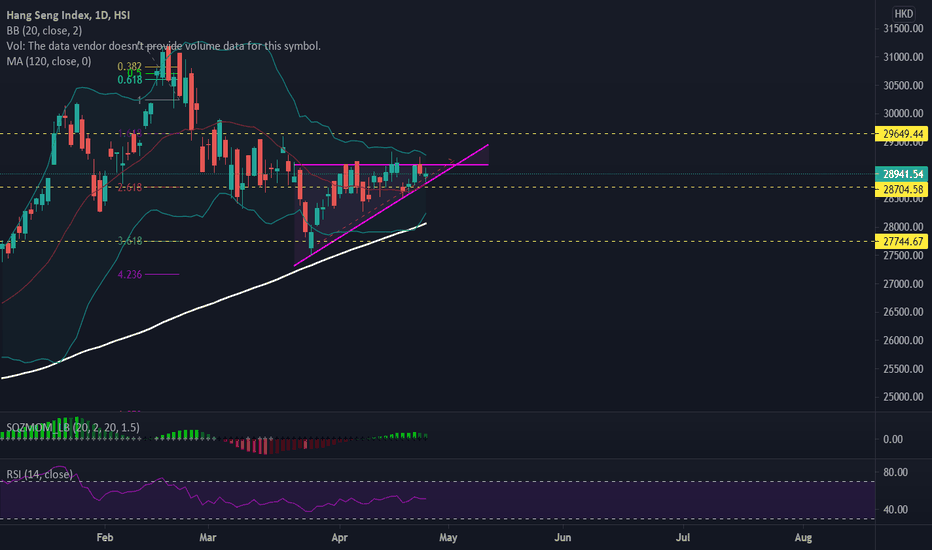Click the 28000.00 price scale value
Image resolution: width=932 pixels, height=550 pixels.
click(903, 227)
